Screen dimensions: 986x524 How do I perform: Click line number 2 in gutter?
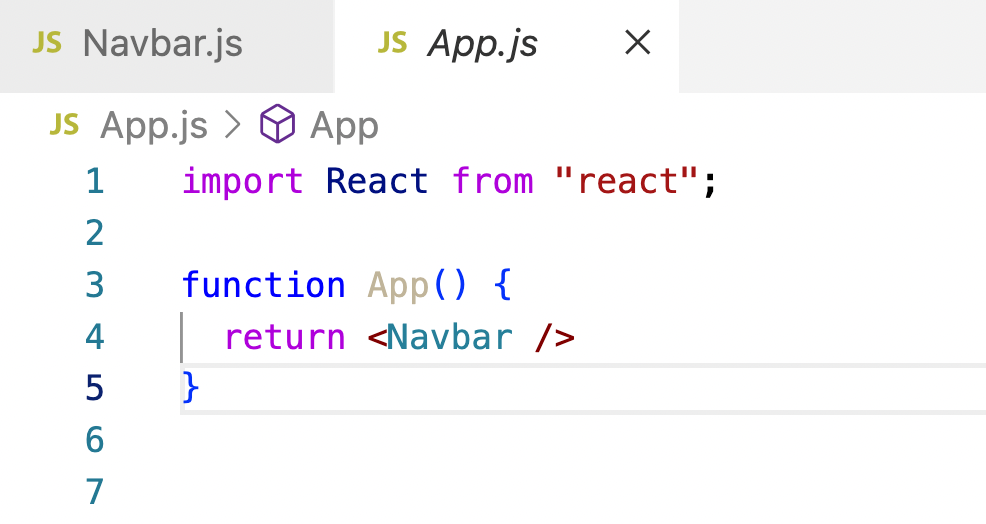tap(94, 233)
